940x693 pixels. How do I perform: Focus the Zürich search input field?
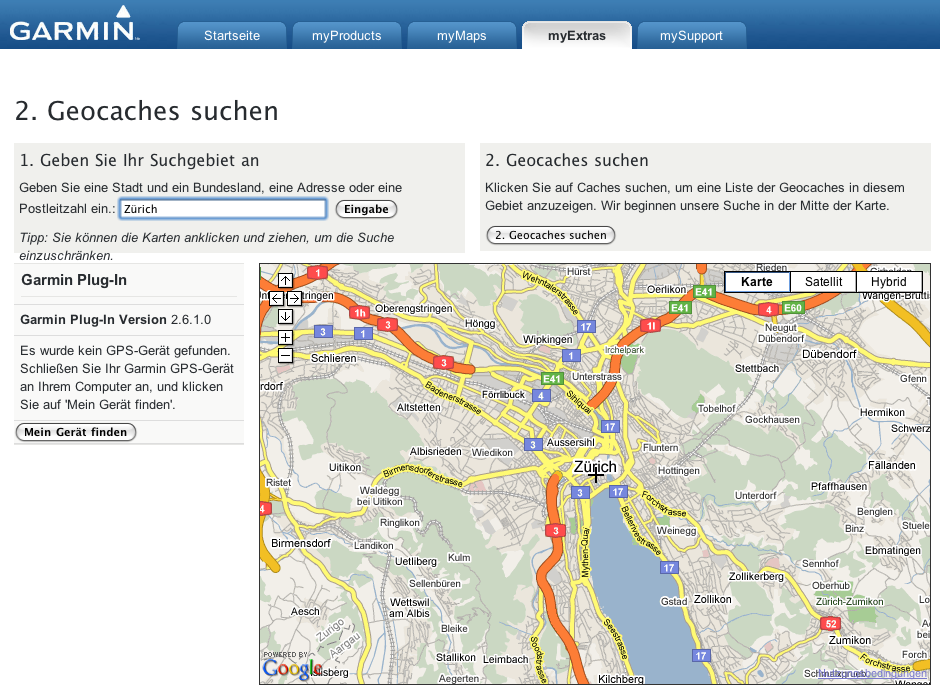[222, 209]
